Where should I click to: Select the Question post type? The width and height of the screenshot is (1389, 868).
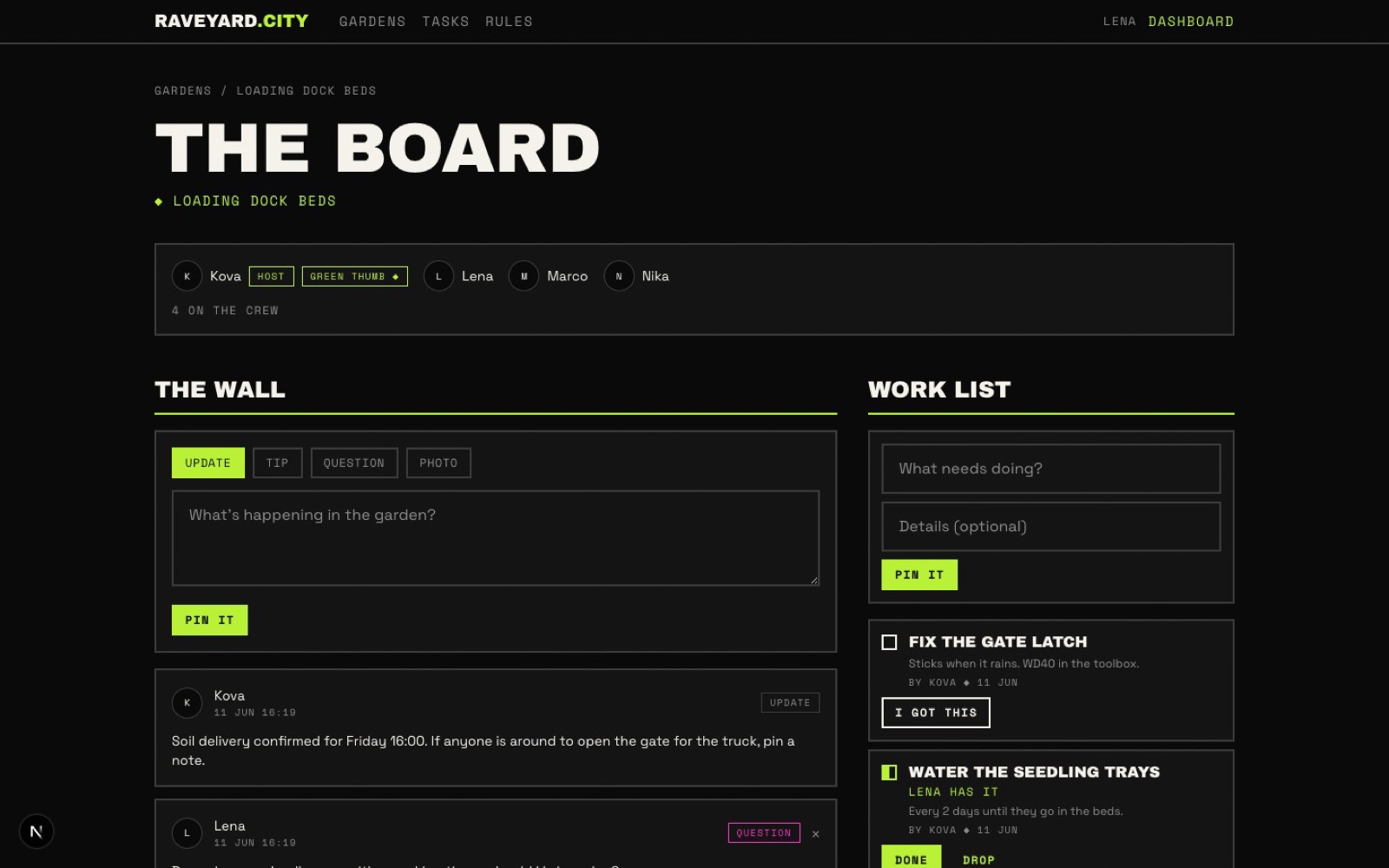354,463
